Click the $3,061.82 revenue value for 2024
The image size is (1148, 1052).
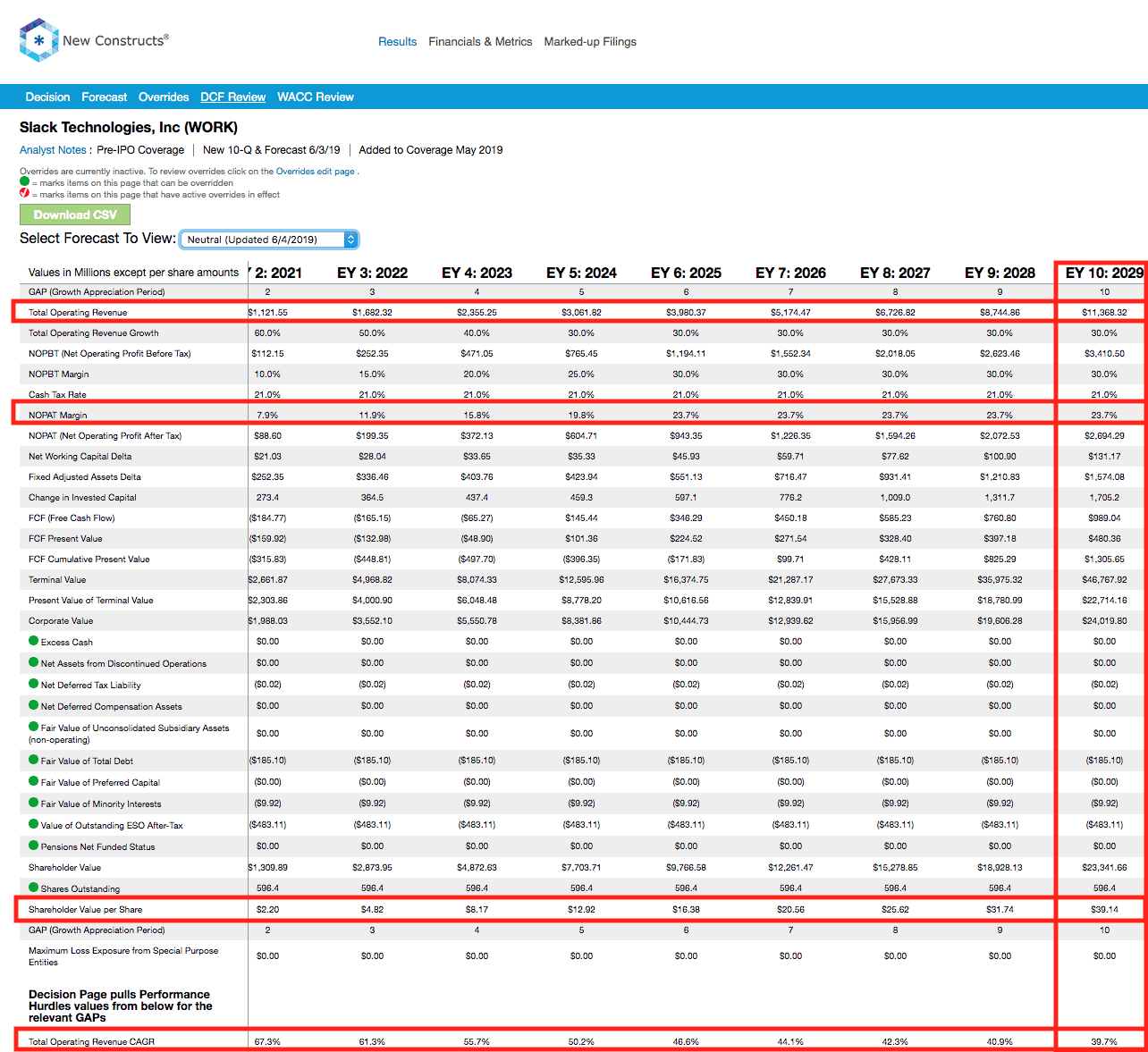(581, 313)
